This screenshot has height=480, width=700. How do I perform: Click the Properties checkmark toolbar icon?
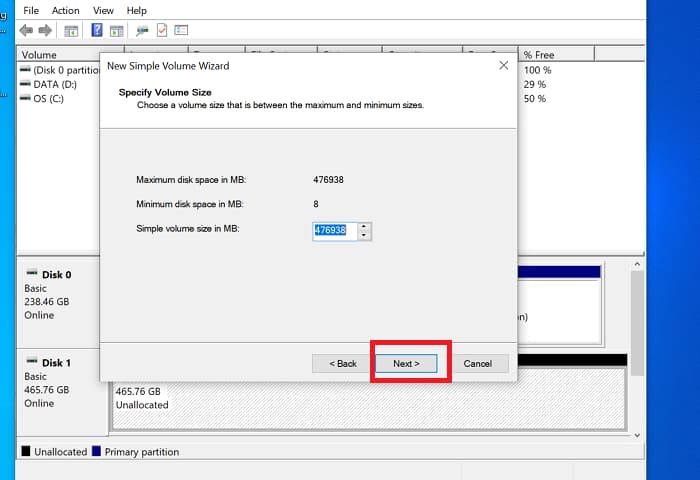click(x=161, y=31)
